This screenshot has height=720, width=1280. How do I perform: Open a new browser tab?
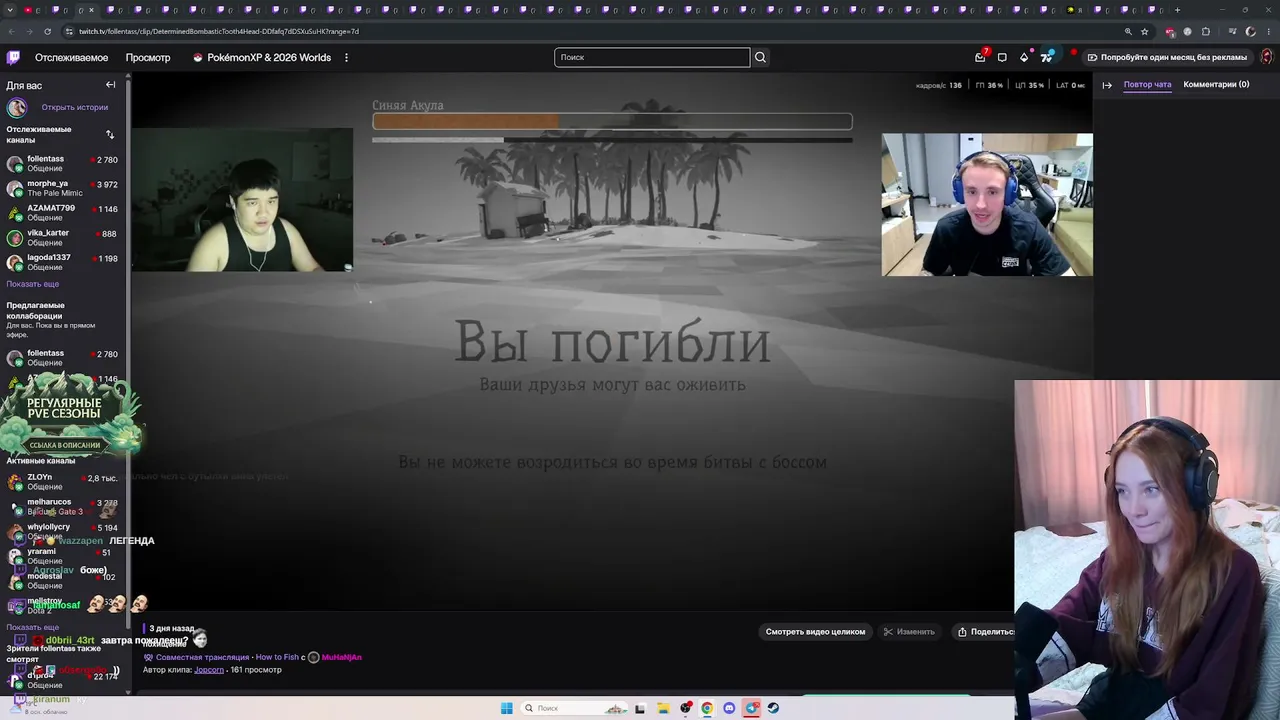pos(1177,10)
